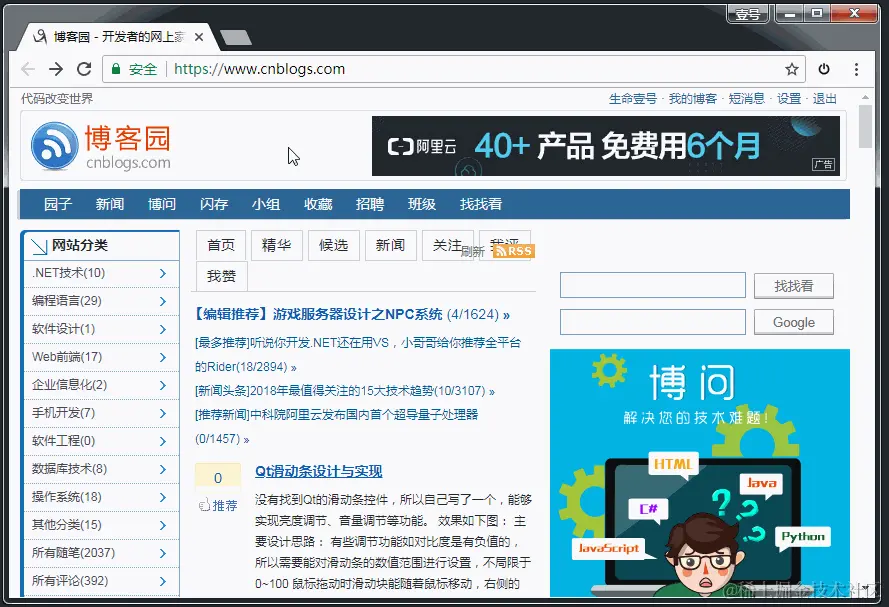Open 所有评论(392) category
Viewport: 889px width, 607px height.
(x=70, y=580)
